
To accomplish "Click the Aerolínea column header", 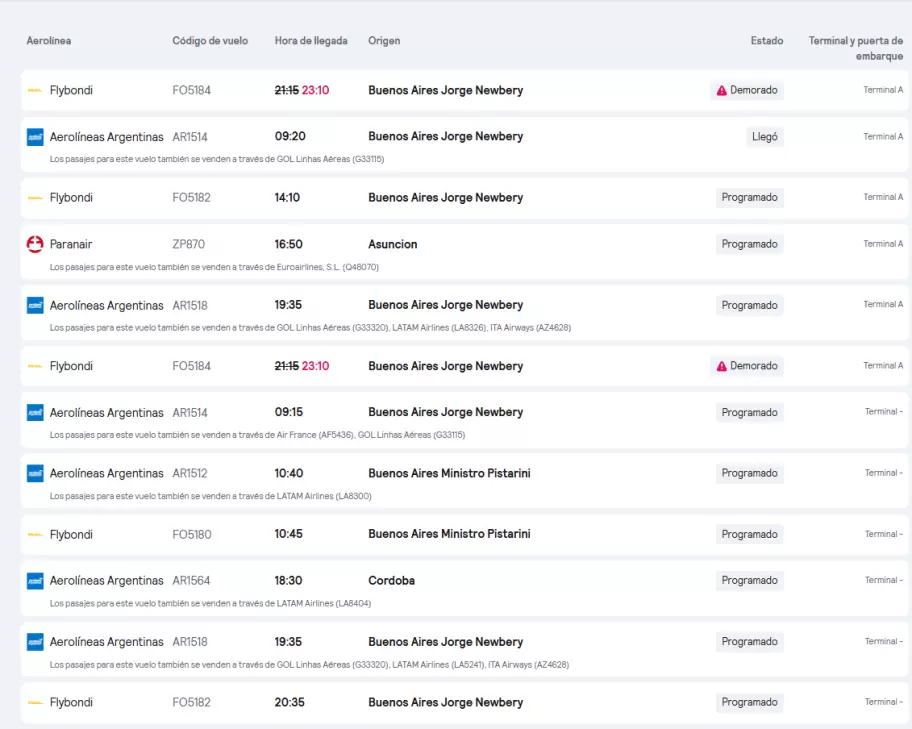I will (49, 41).
